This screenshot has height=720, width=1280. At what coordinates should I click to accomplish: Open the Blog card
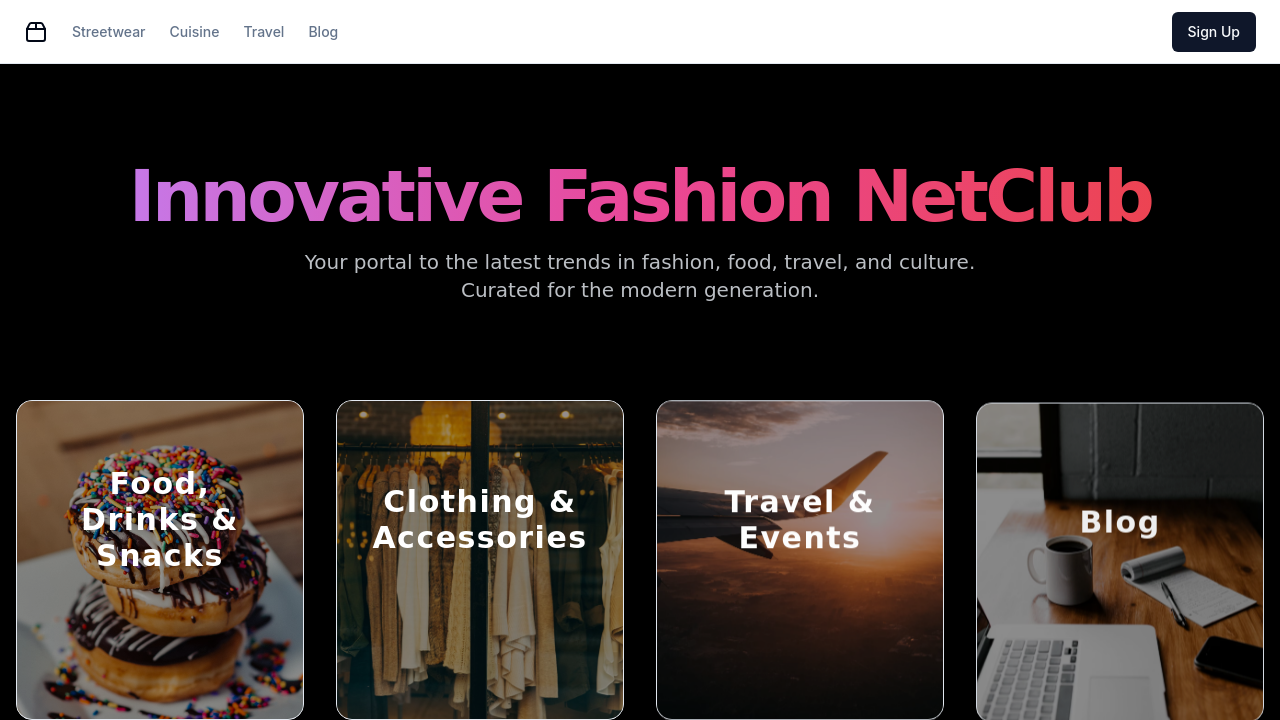pyautogui.click(x=1120, y=560)
